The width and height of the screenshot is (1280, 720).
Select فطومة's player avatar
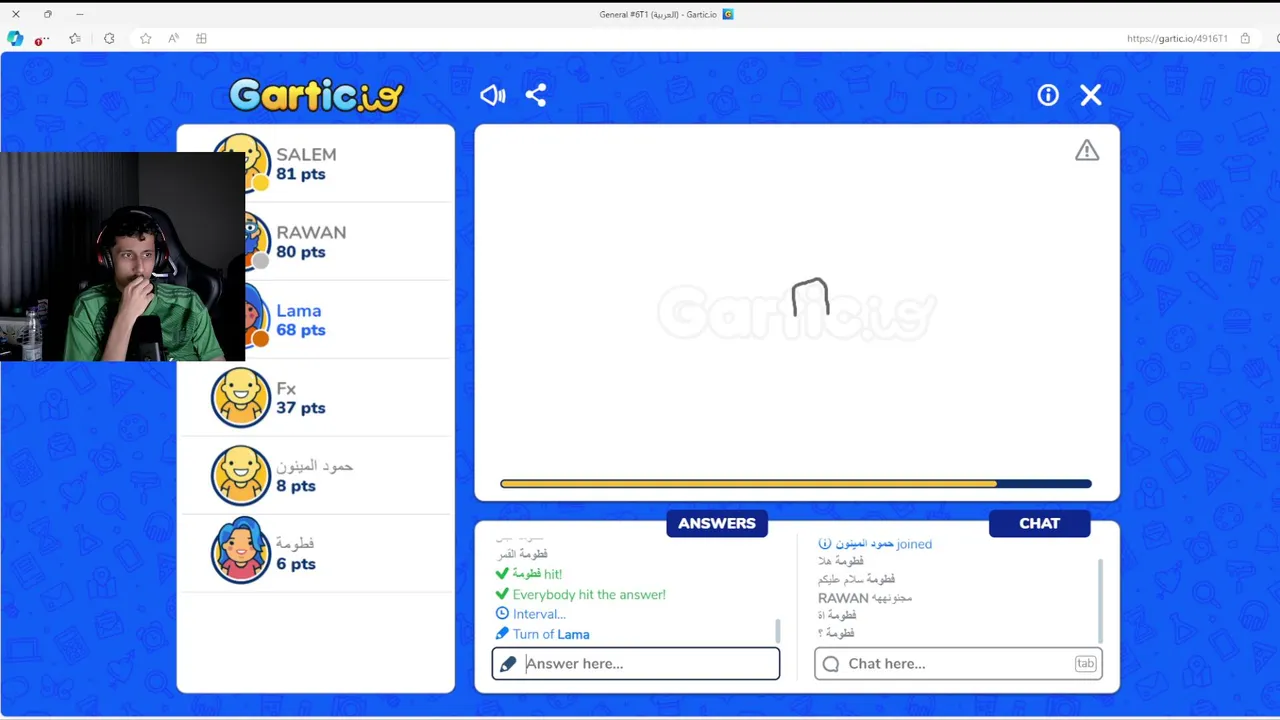tap(241, 552)
